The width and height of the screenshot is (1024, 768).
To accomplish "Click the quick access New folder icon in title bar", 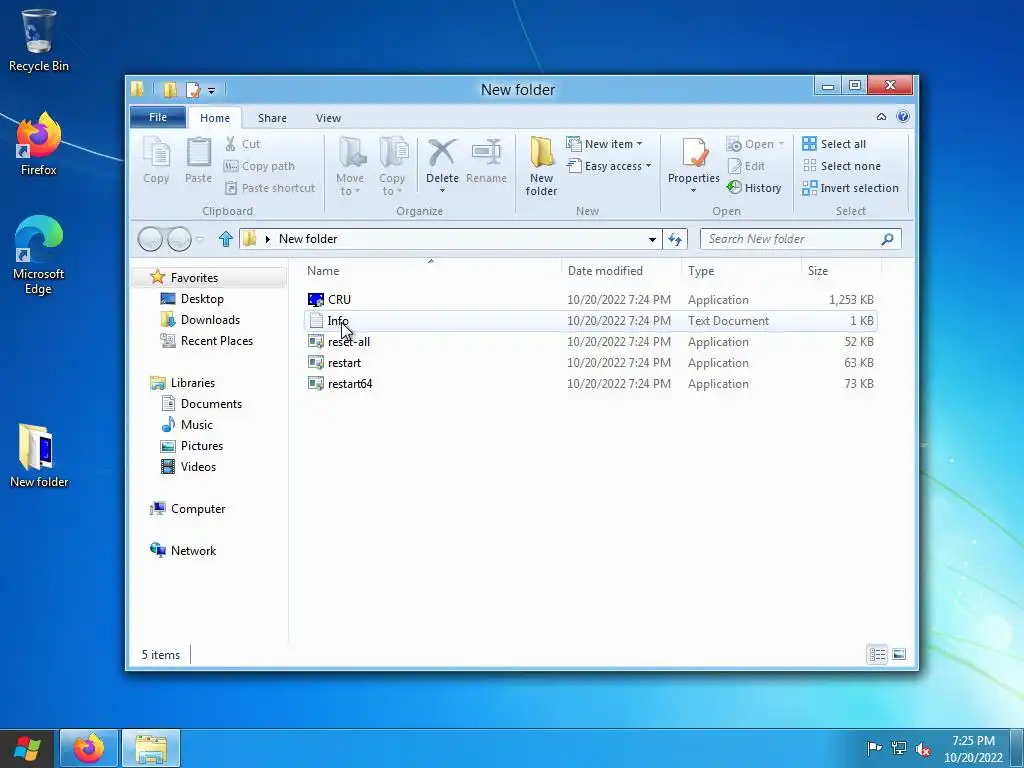I will coord(170,89).
